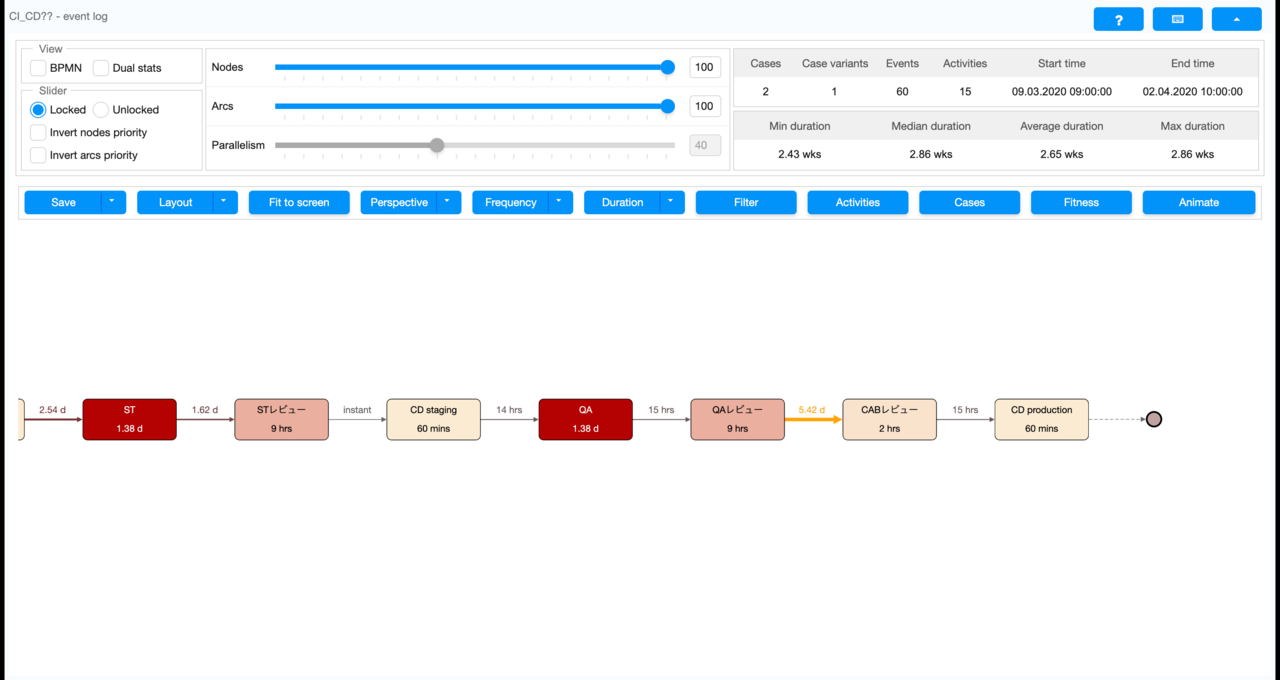The image size is (1280, 680).
Task: Click the CD production activity node
Action: (x=1041, y=419)
